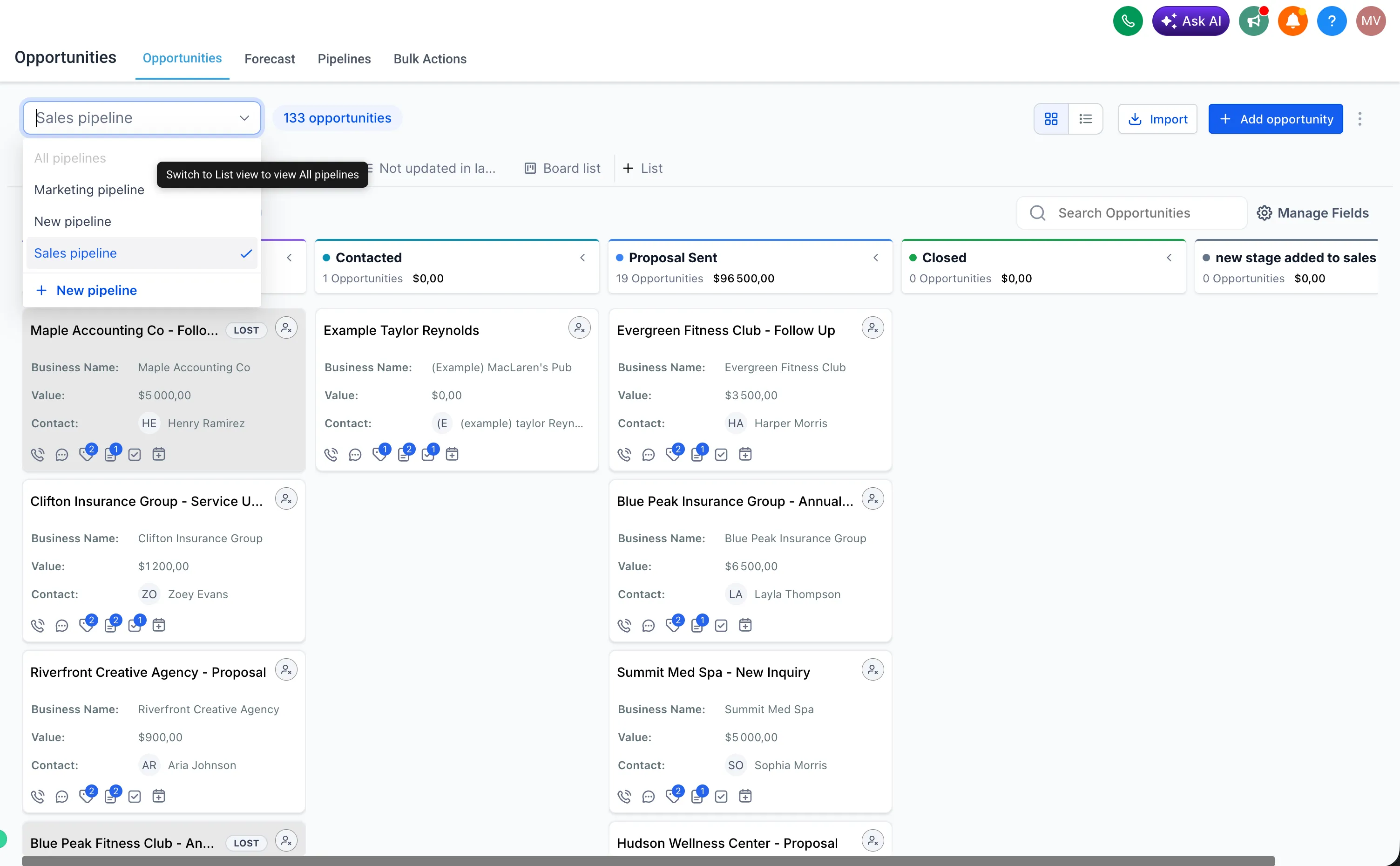1400x866 pixels.
Task: Open contact Sophia Morris
Action: [791, 764]
